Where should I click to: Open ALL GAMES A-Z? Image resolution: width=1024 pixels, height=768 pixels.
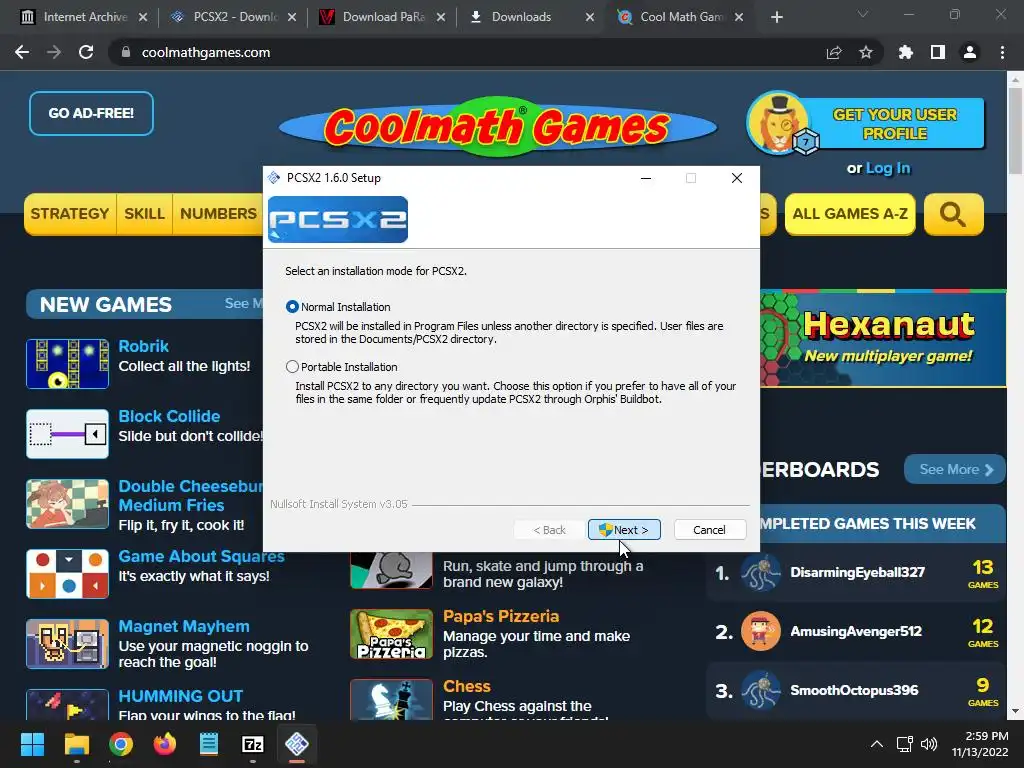click(x=850, y=214)
